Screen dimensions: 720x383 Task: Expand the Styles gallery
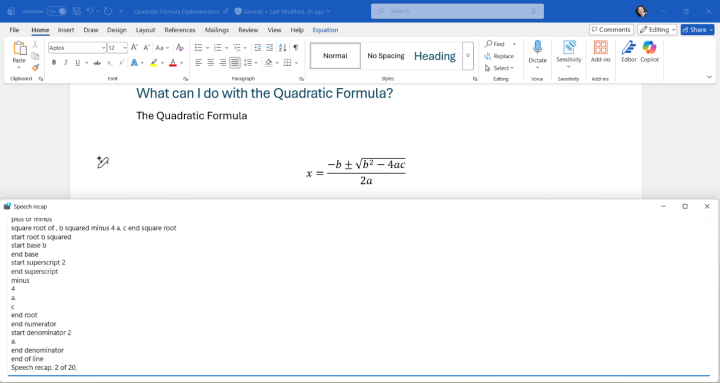468,56
